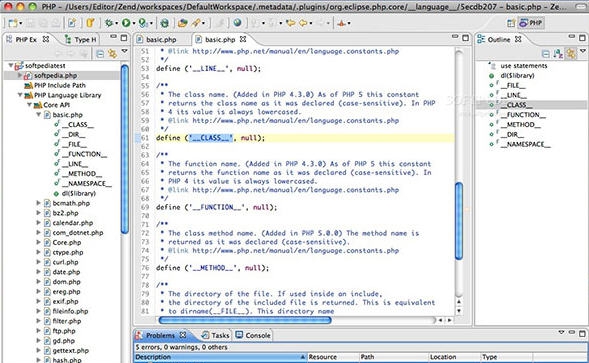Minimize the Outline view pane
Viewport: 589px width, 363px height.
pos(572,36)
